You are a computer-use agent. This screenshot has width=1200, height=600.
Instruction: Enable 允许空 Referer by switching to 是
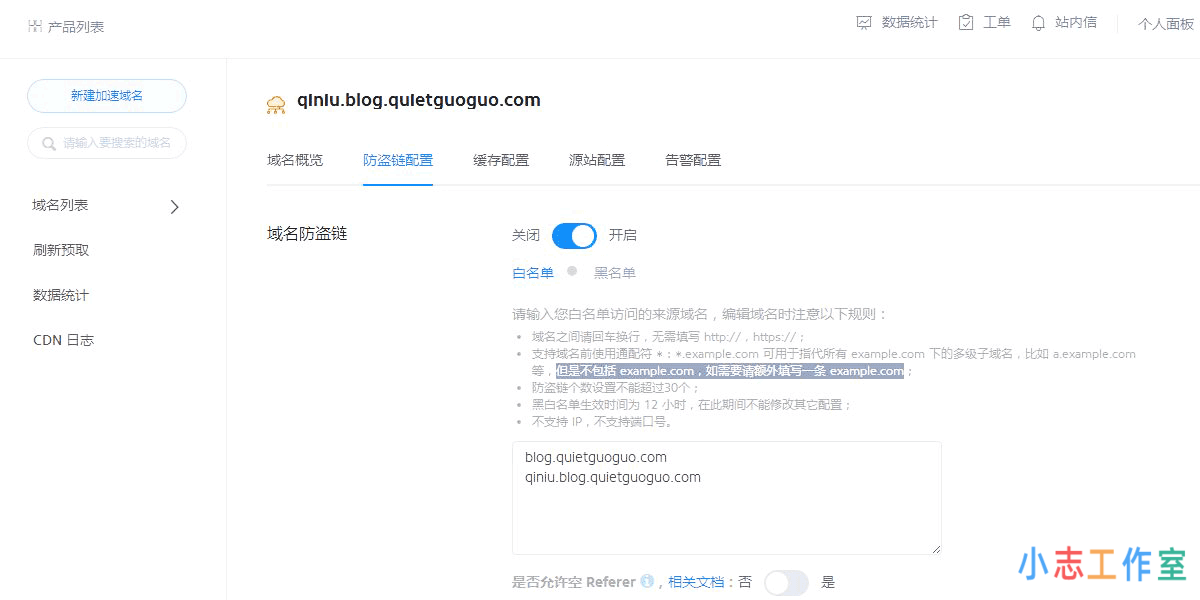[x=787, y=581]
